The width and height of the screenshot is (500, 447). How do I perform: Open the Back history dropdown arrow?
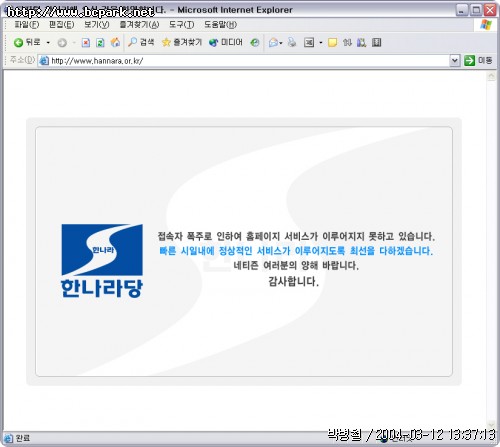(48, 42)
